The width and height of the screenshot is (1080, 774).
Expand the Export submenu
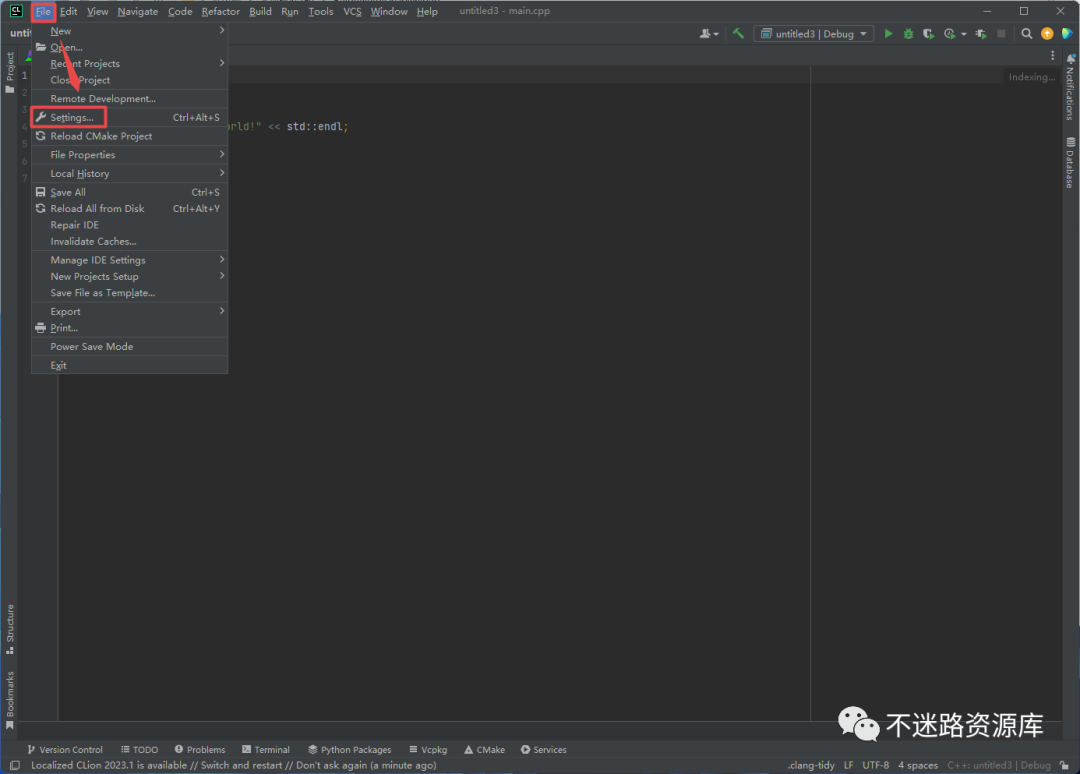coord(129,311)
